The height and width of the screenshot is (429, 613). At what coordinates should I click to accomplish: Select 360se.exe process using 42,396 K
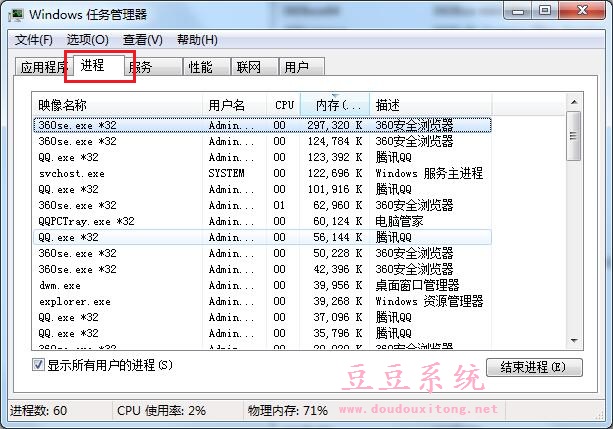coord(262,269)
